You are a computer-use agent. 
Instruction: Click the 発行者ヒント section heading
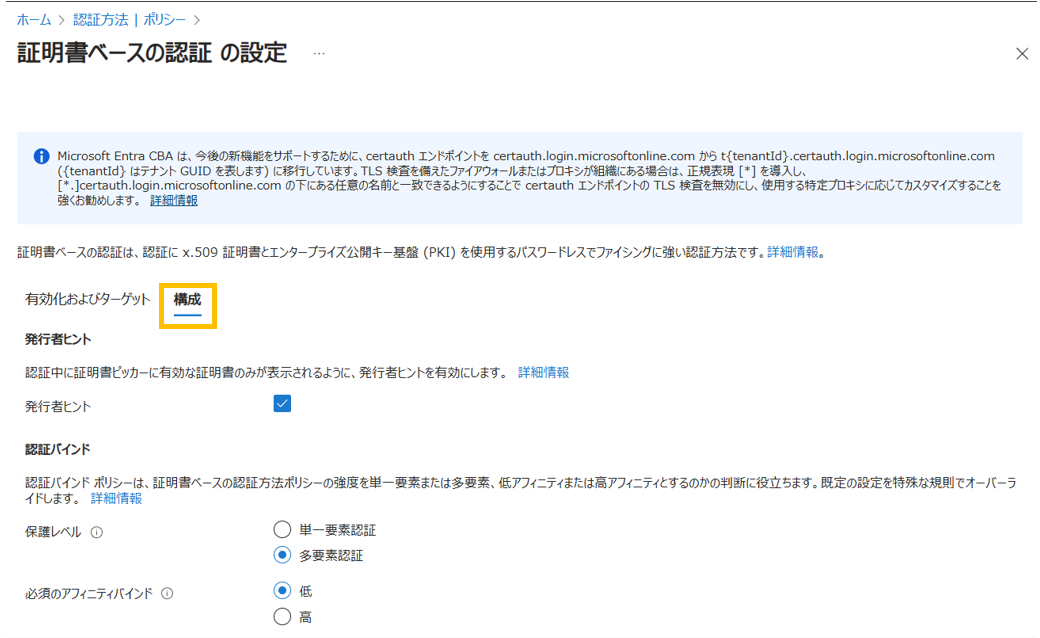tap(58, 339)
